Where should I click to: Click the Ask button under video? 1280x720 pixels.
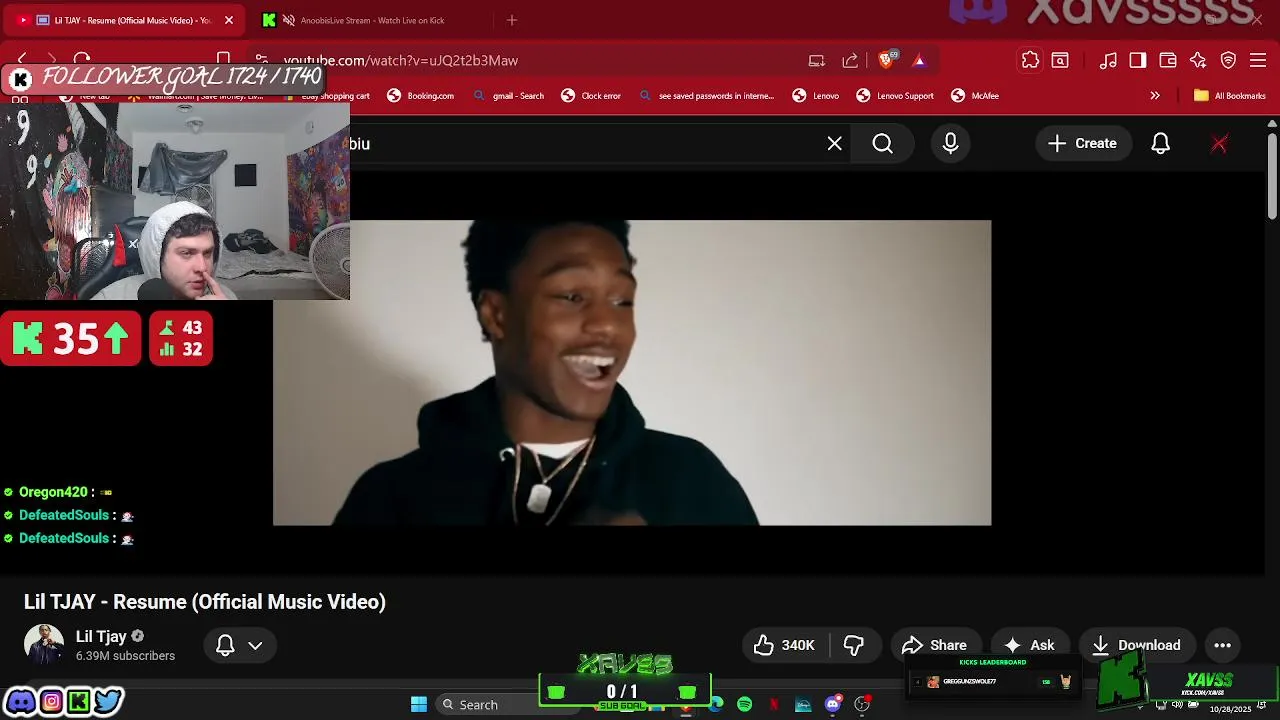click(1030, 645)
